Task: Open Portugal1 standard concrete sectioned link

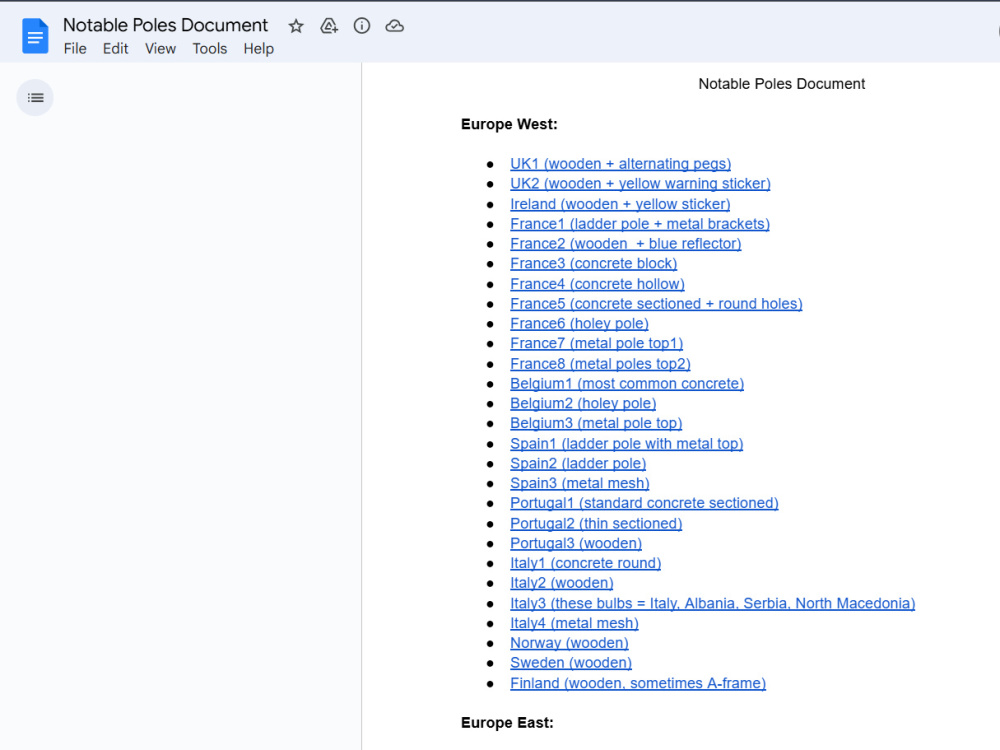Action: coord(644,503)
